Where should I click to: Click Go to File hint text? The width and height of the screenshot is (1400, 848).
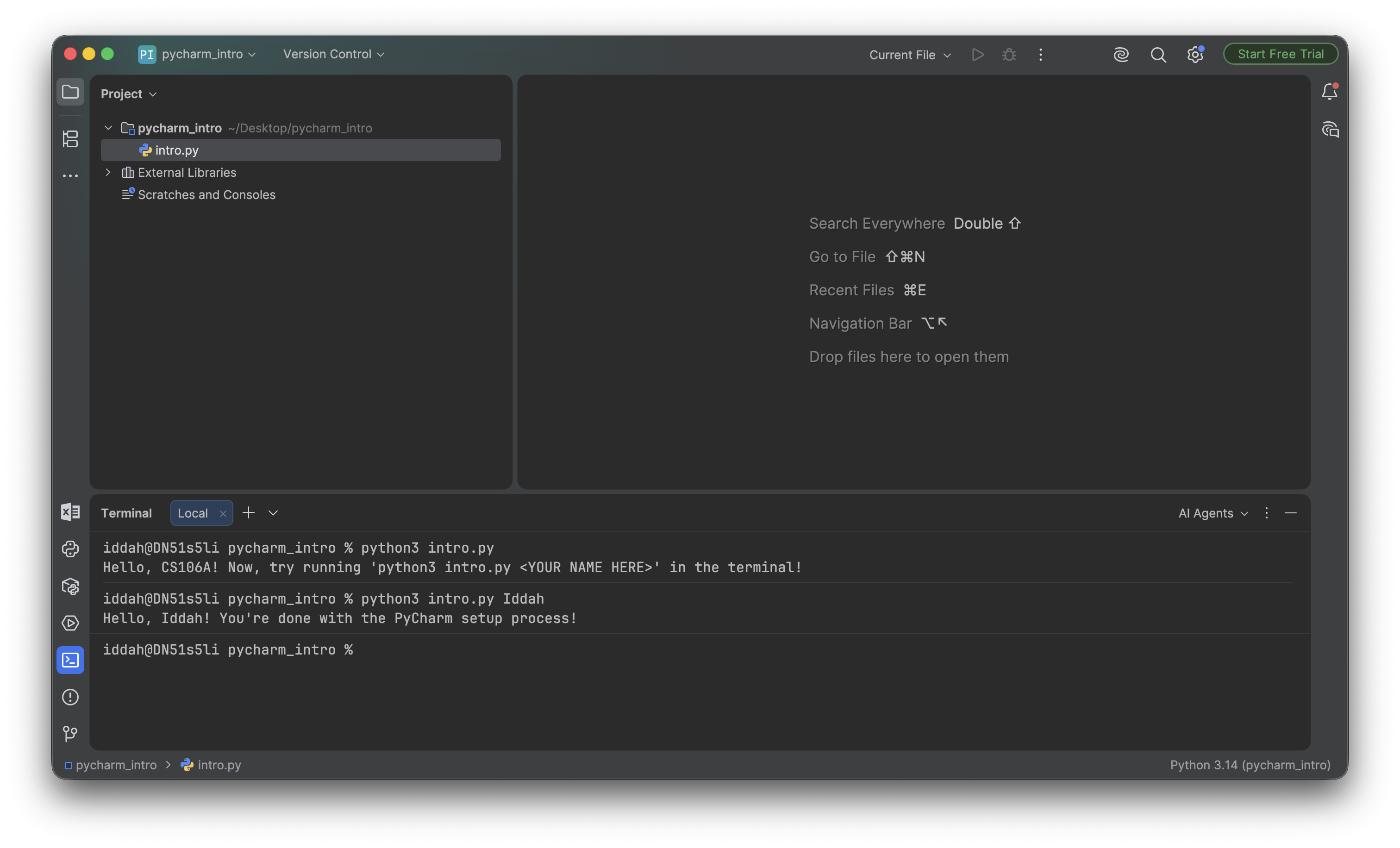point(842,257)
